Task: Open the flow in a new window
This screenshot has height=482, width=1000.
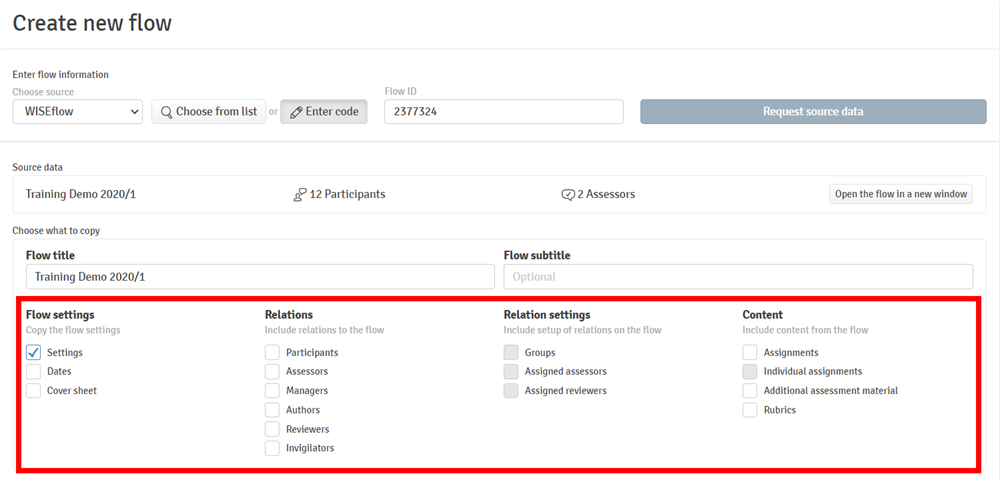Action: point(901,194)
